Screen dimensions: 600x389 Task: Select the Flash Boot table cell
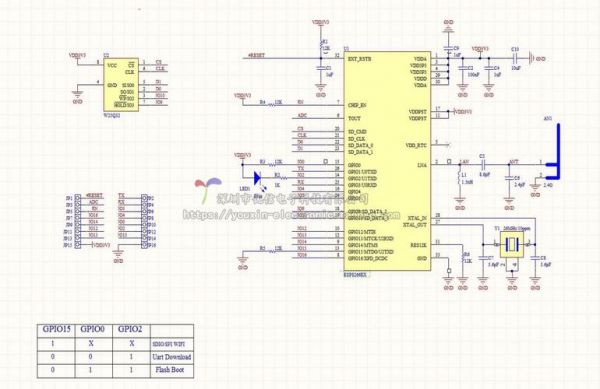click(172, 371)
